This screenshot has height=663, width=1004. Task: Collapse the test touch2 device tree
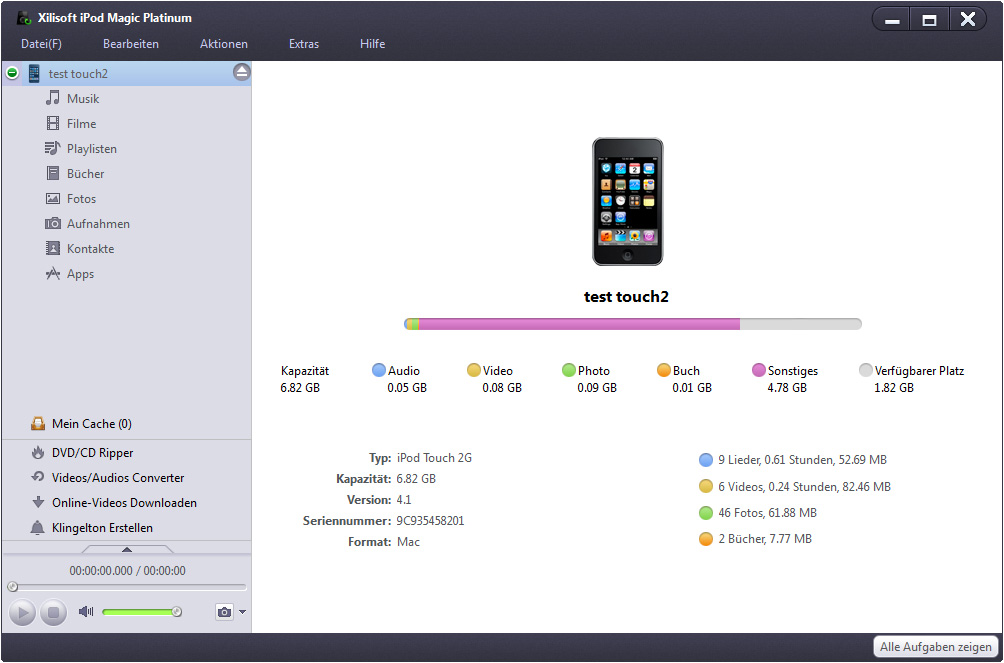point(12,73)
